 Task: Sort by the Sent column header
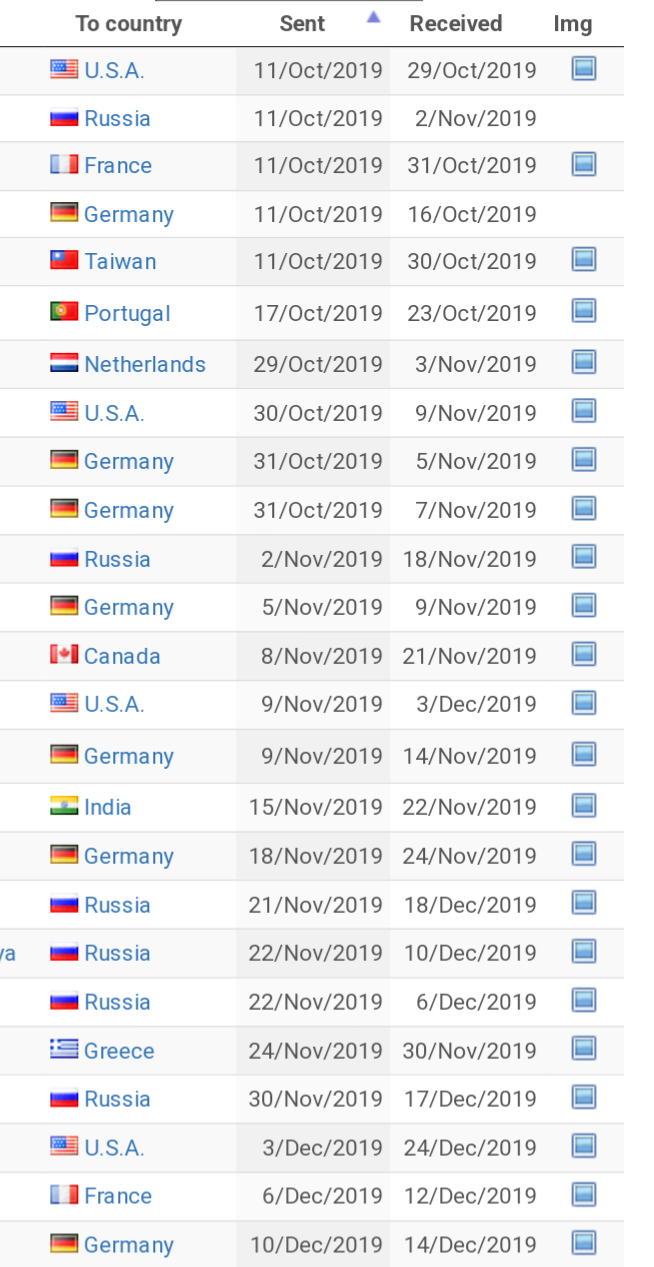(303, 24)
